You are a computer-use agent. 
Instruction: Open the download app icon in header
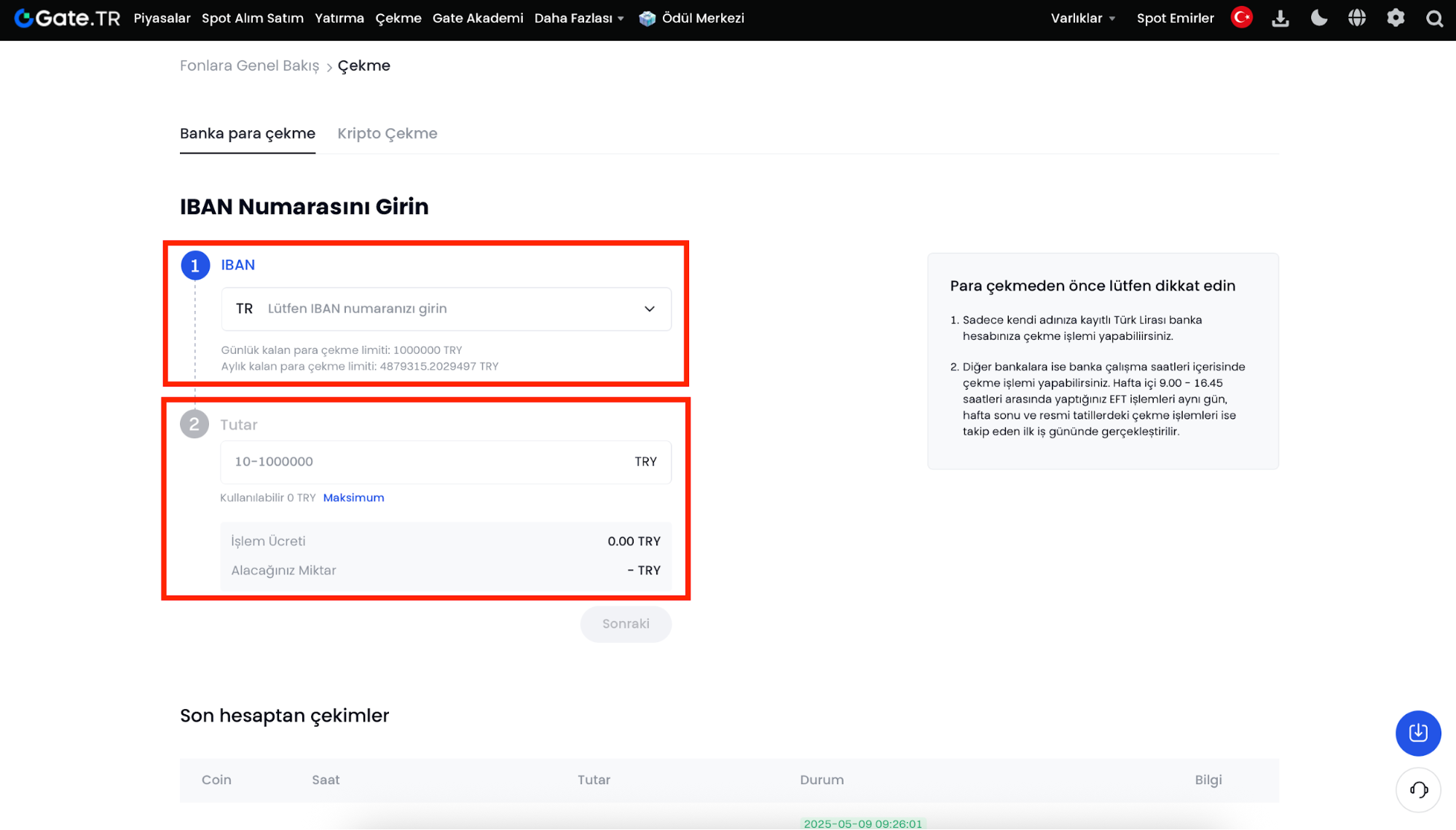click(x=1280, y=18)
